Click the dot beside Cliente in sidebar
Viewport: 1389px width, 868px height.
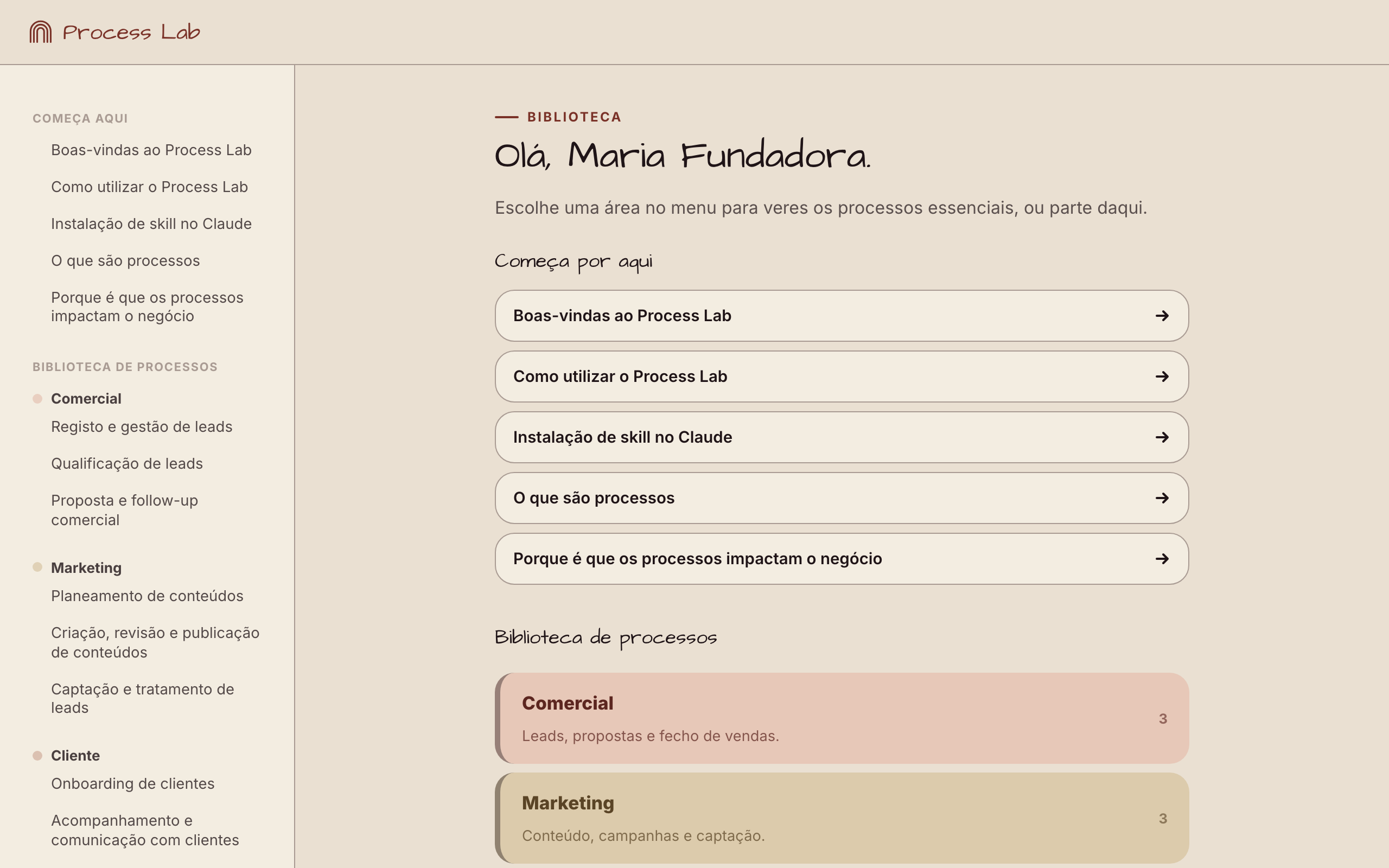click(x=37, y=756)
